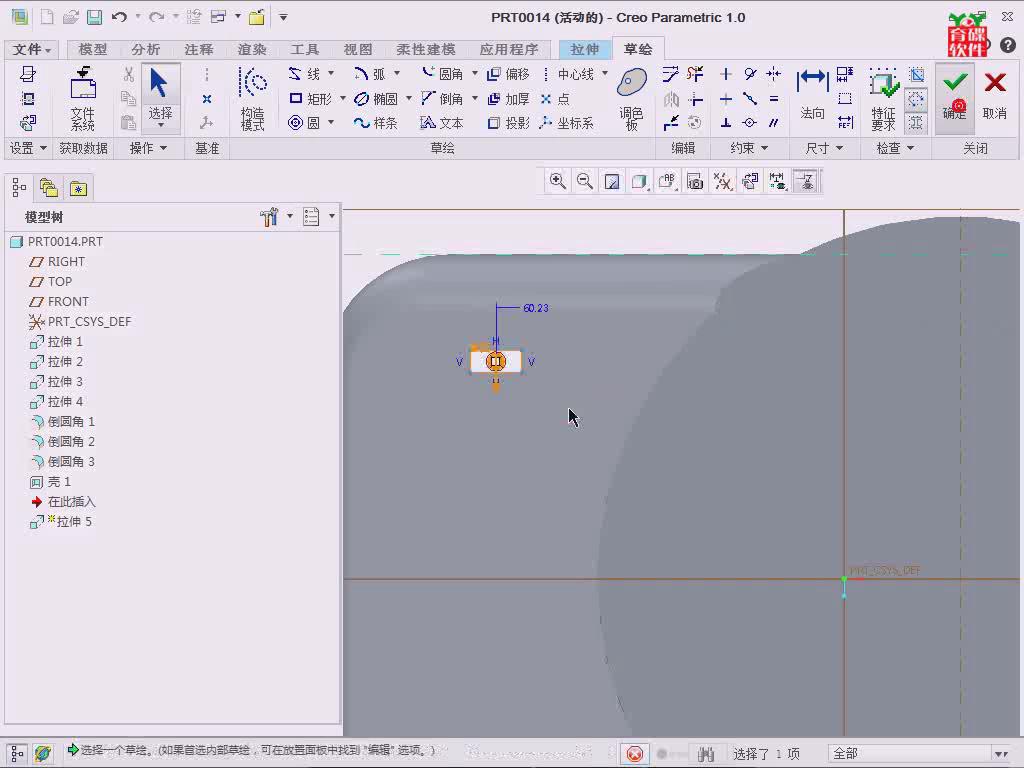Select the Delete Segment trim tool

[696, 74]
